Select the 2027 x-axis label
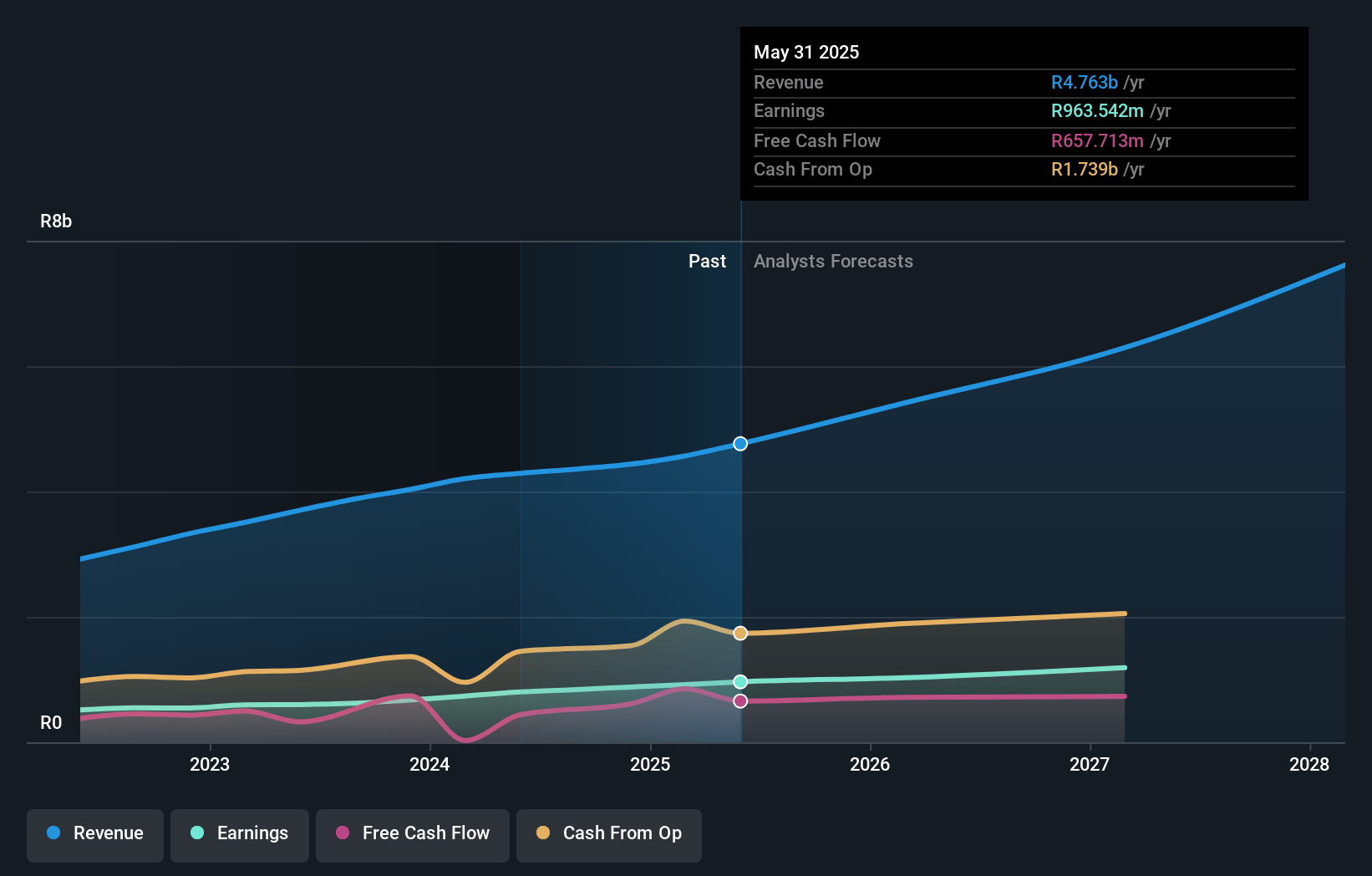Screen dimensions: 1372x876 pyautogui.click(x=1090, y=764)
